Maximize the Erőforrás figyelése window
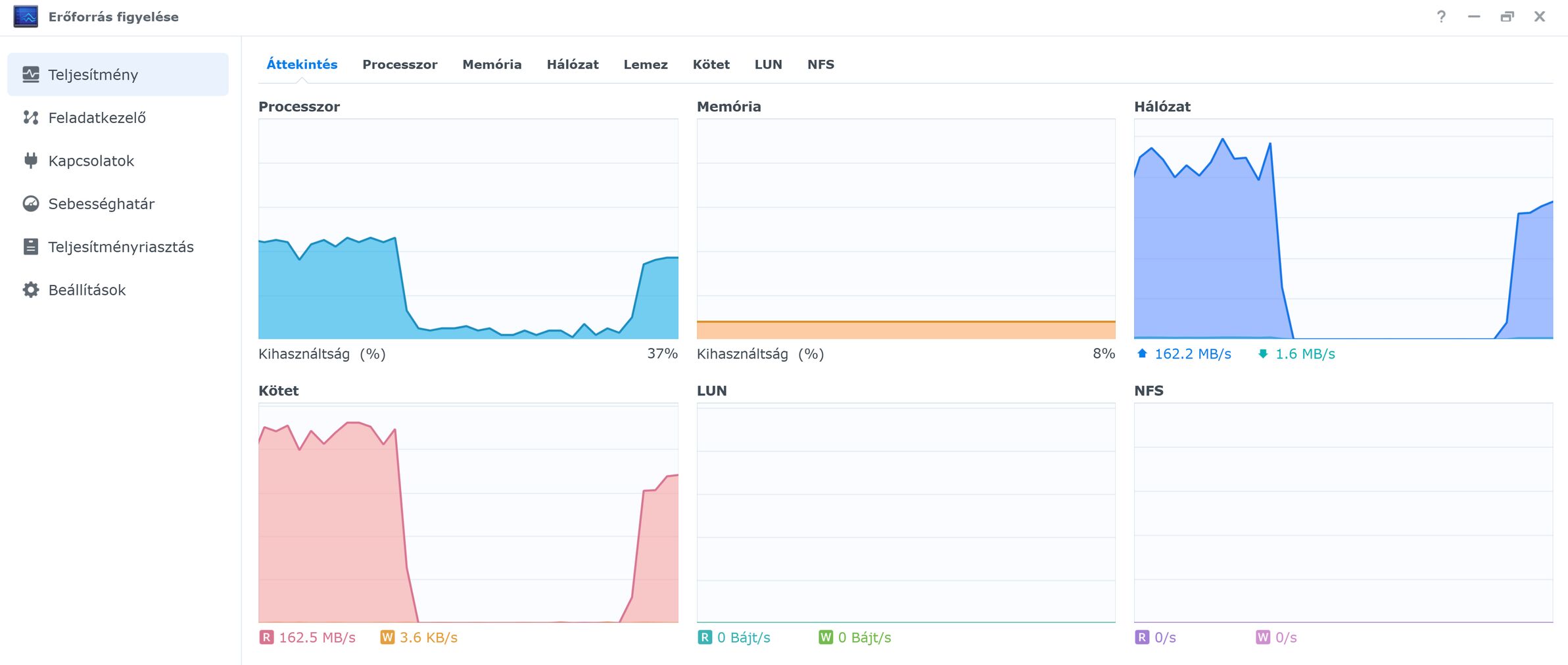Screen dimensions: 1568x665 [x=1507, y=16]
